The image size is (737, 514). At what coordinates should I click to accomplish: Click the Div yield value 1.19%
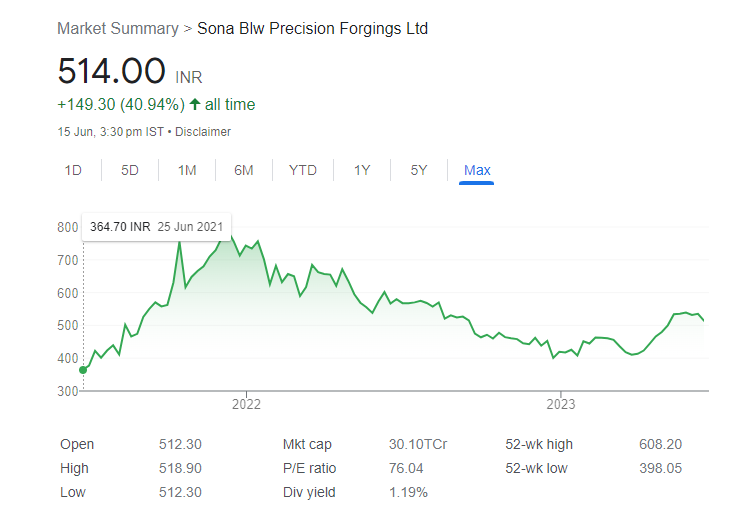(x=408, y=492)
